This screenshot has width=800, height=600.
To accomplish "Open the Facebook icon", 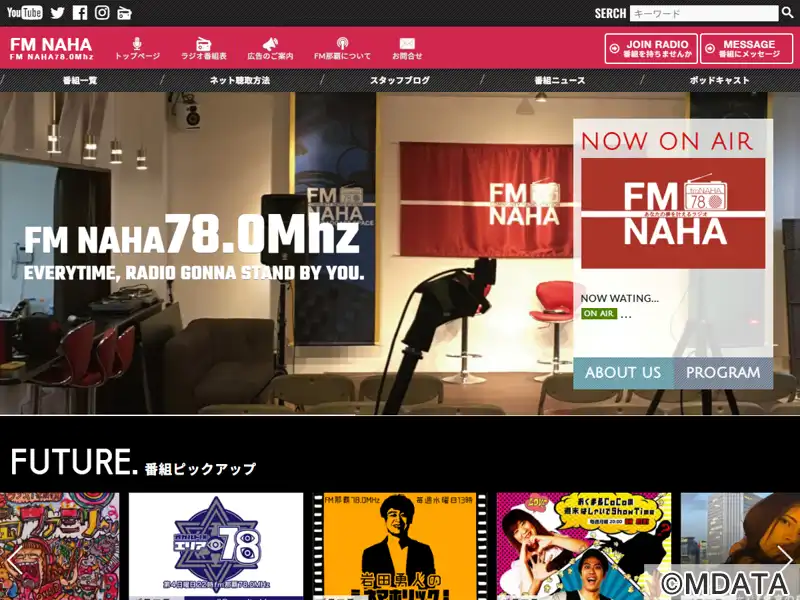I will click(x=80, y=13).
